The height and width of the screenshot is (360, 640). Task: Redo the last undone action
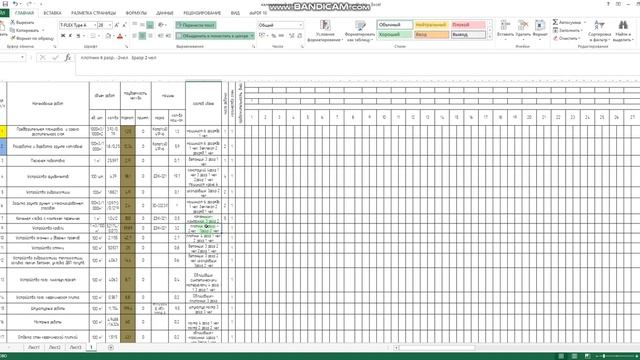coord(29,4)
